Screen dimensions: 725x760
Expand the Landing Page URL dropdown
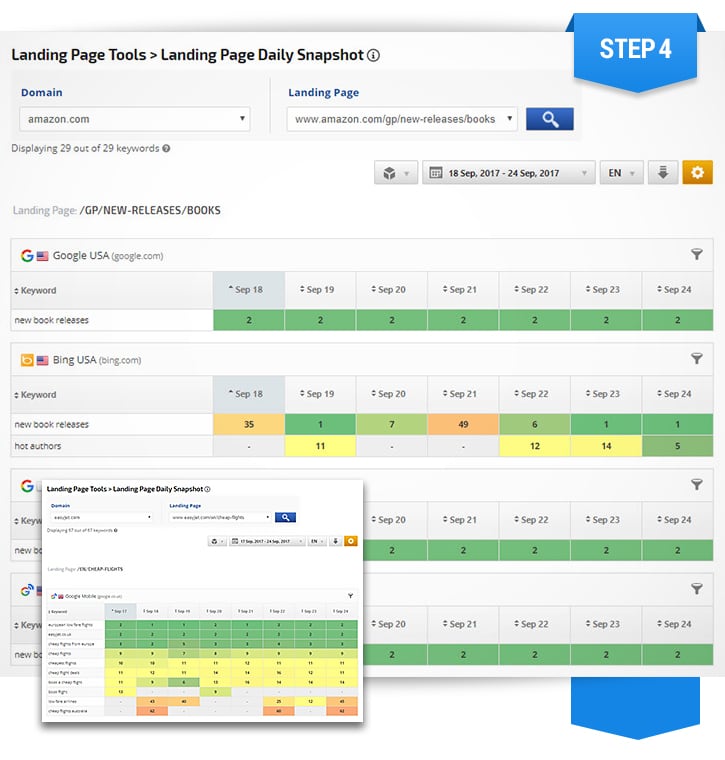pos(402,119)
